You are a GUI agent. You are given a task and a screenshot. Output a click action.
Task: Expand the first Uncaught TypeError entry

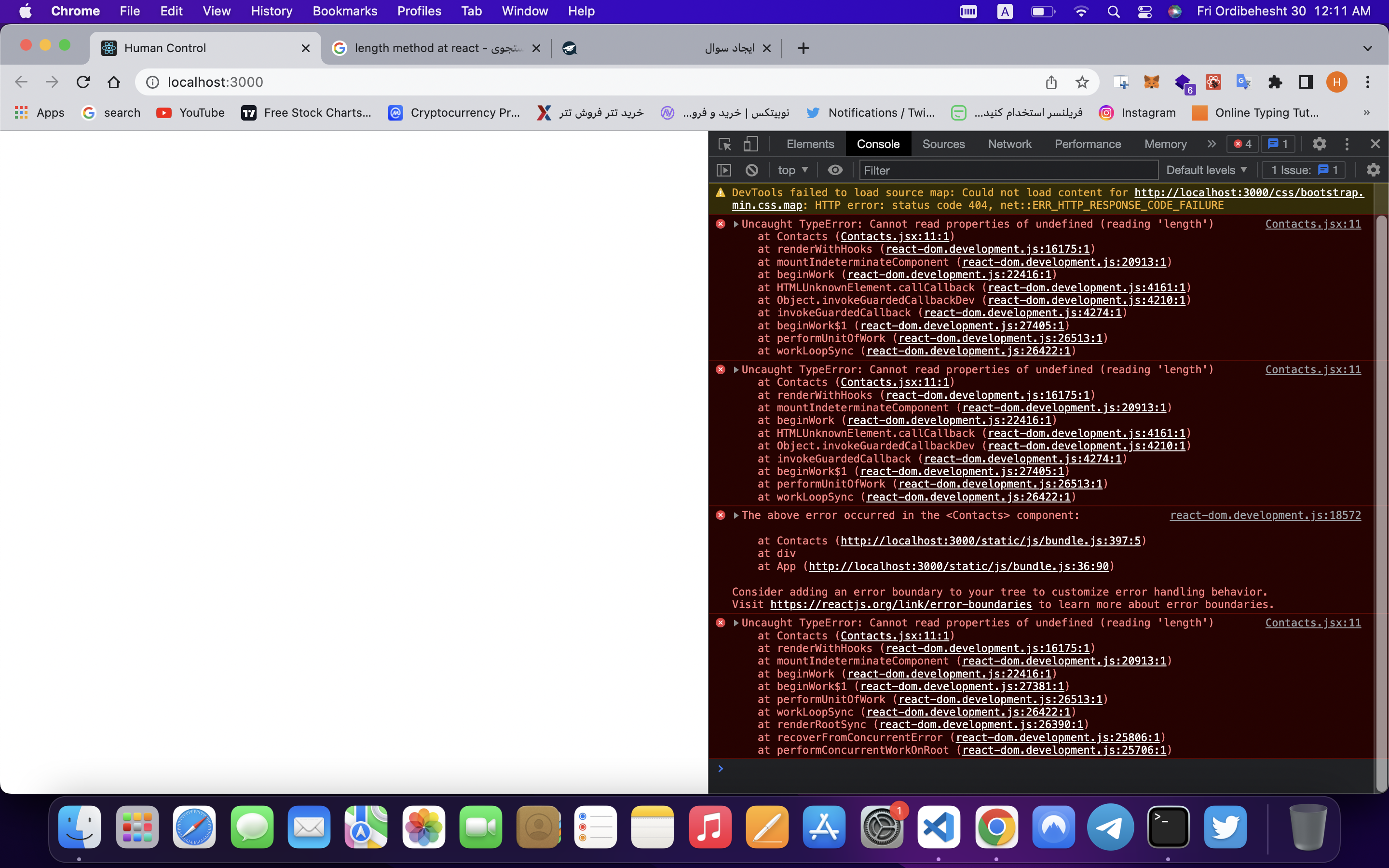coord(736,224)
